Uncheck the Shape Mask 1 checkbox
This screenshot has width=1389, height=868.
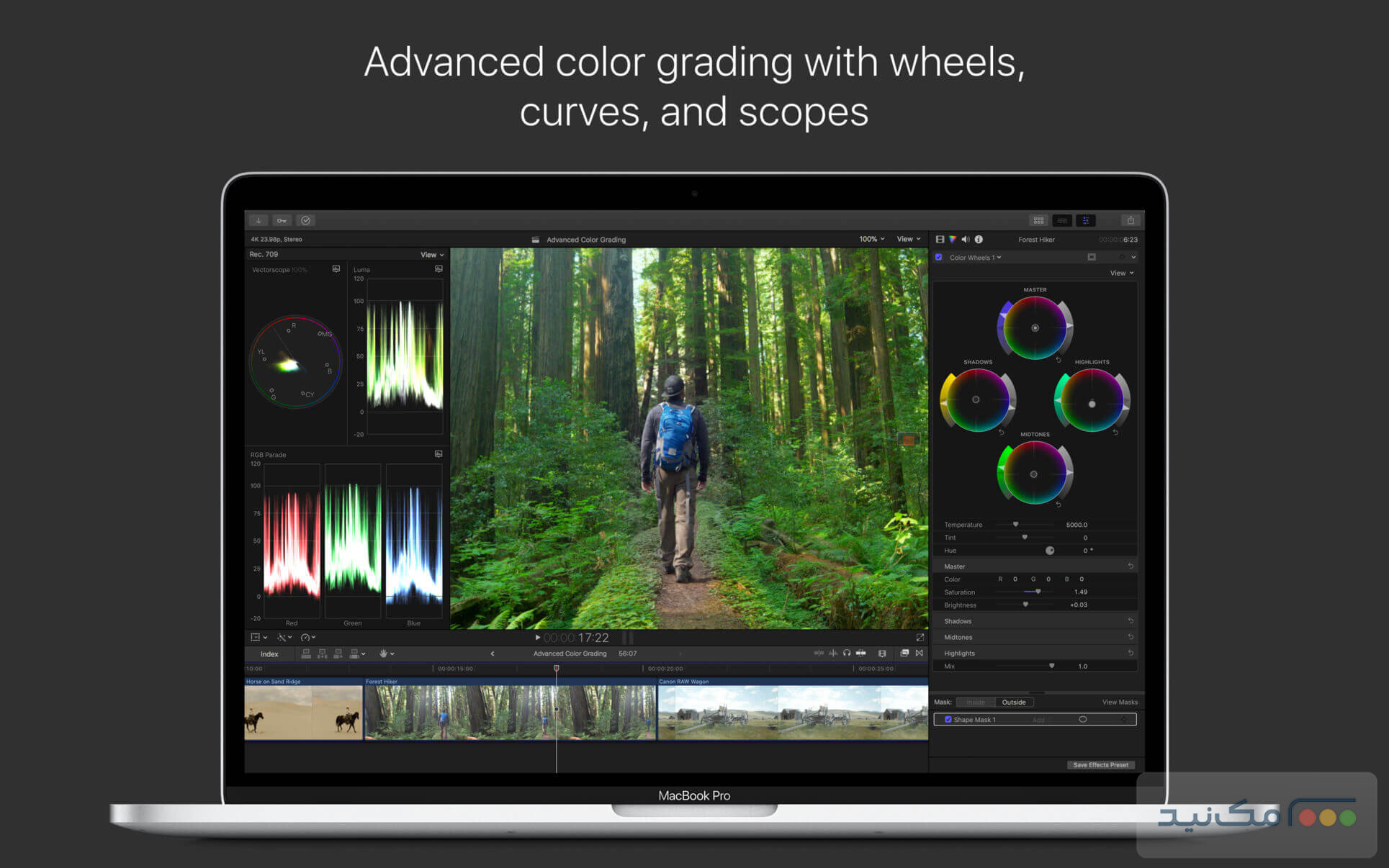tap(948, 719)
